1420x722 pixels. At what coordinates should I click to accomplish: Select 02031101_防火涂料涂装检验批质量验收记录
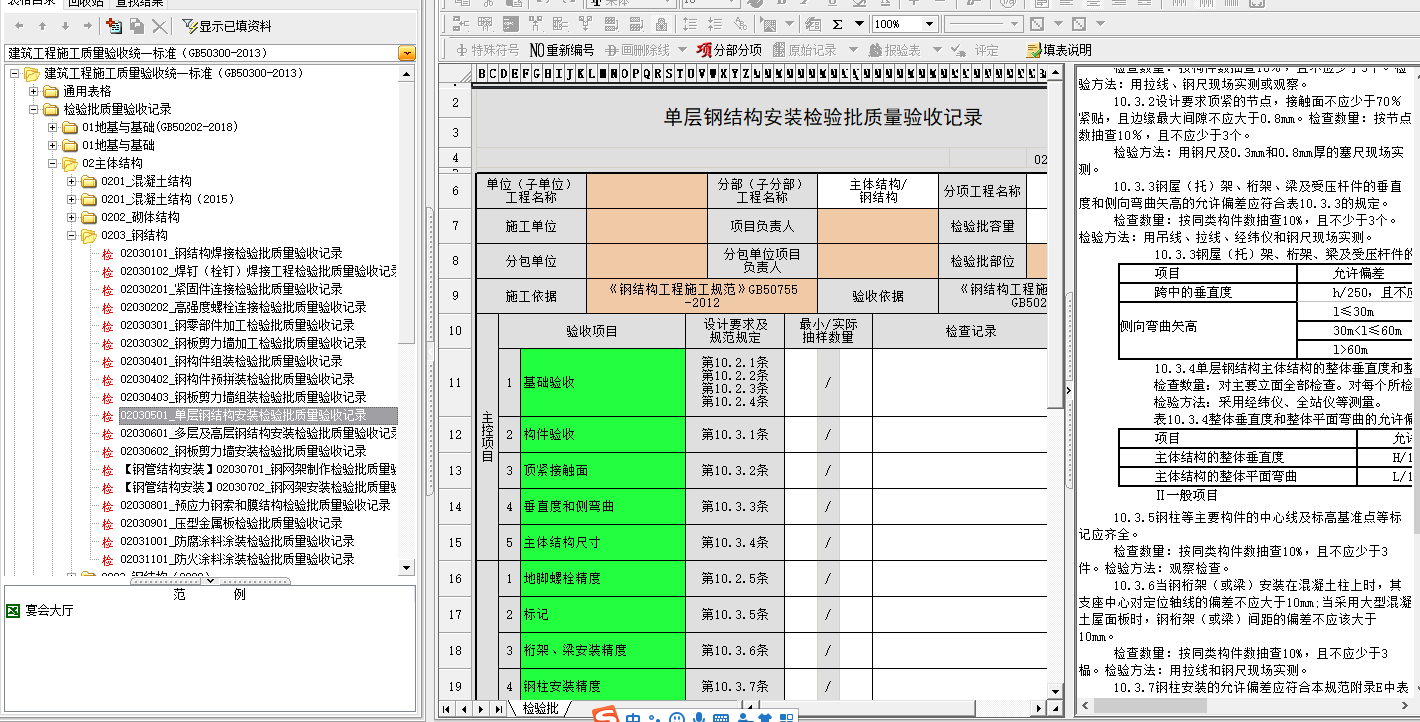pos(237,560)
